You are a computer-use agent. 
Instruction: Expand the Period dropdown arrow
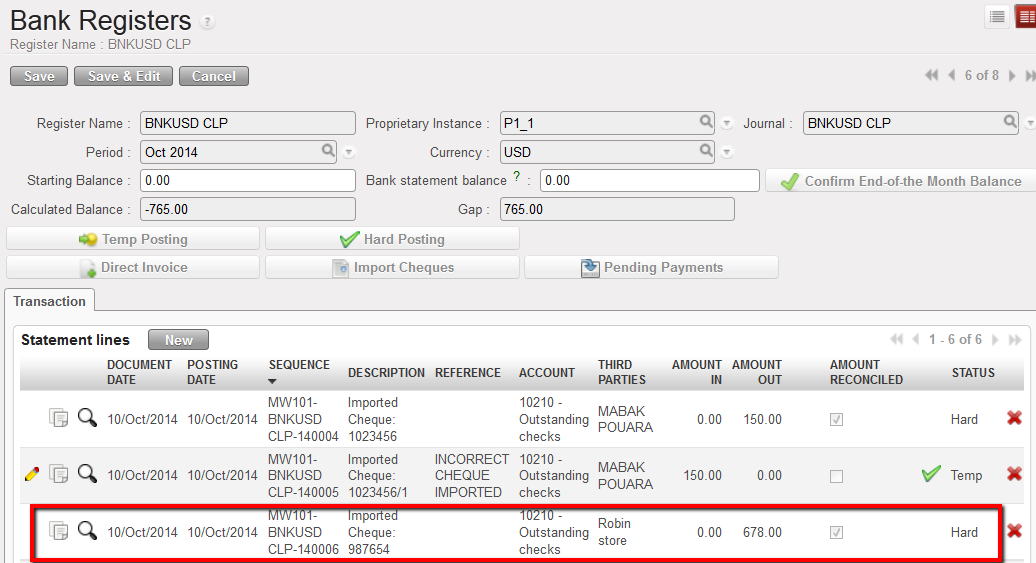point(349,153)
